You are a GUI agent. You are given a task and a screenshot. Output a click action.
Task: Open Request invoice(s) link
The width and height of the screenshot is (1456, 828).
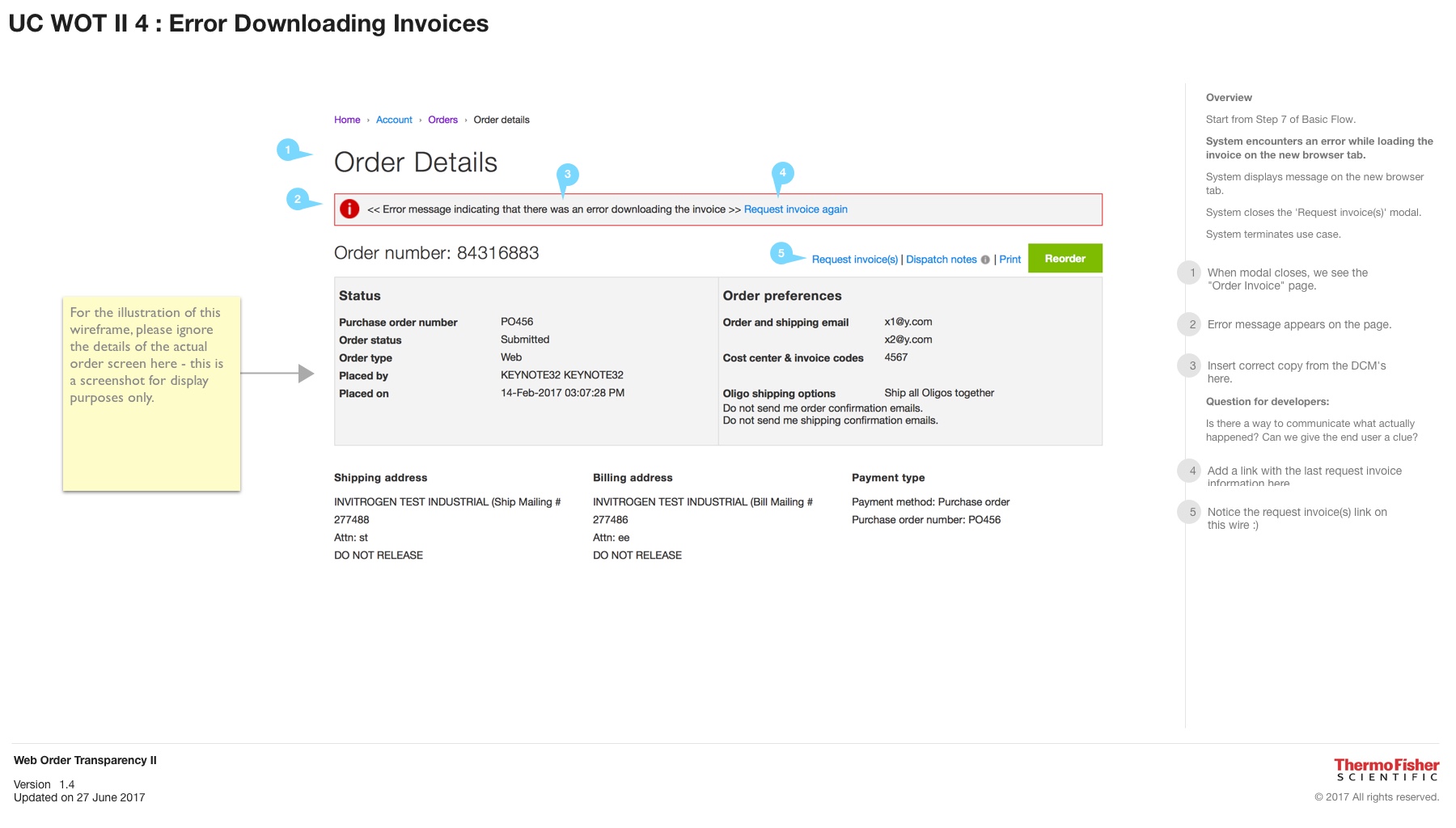(x=854, y=260)
